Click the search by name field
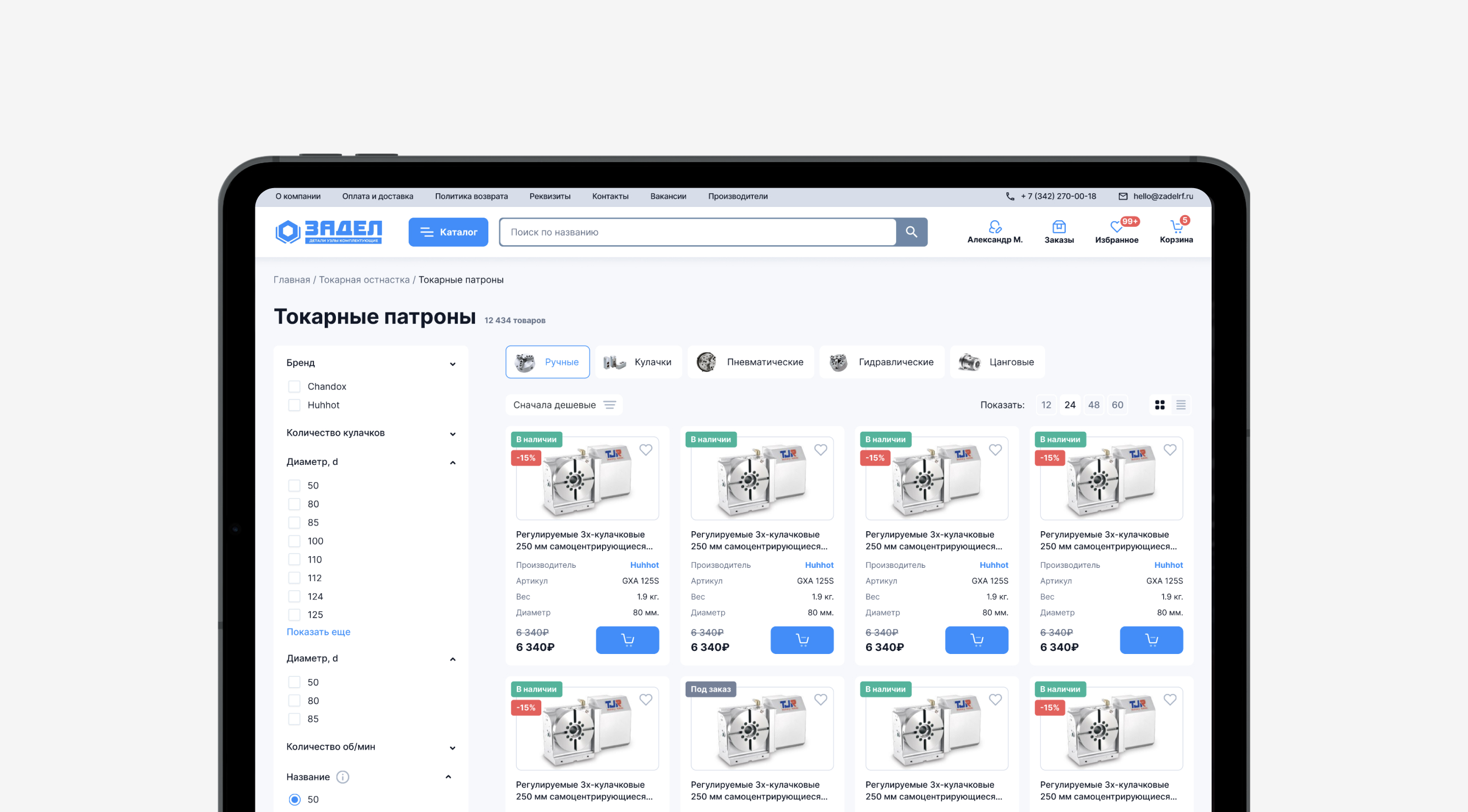Screen dimensions: 1468x812 [697, 232]
